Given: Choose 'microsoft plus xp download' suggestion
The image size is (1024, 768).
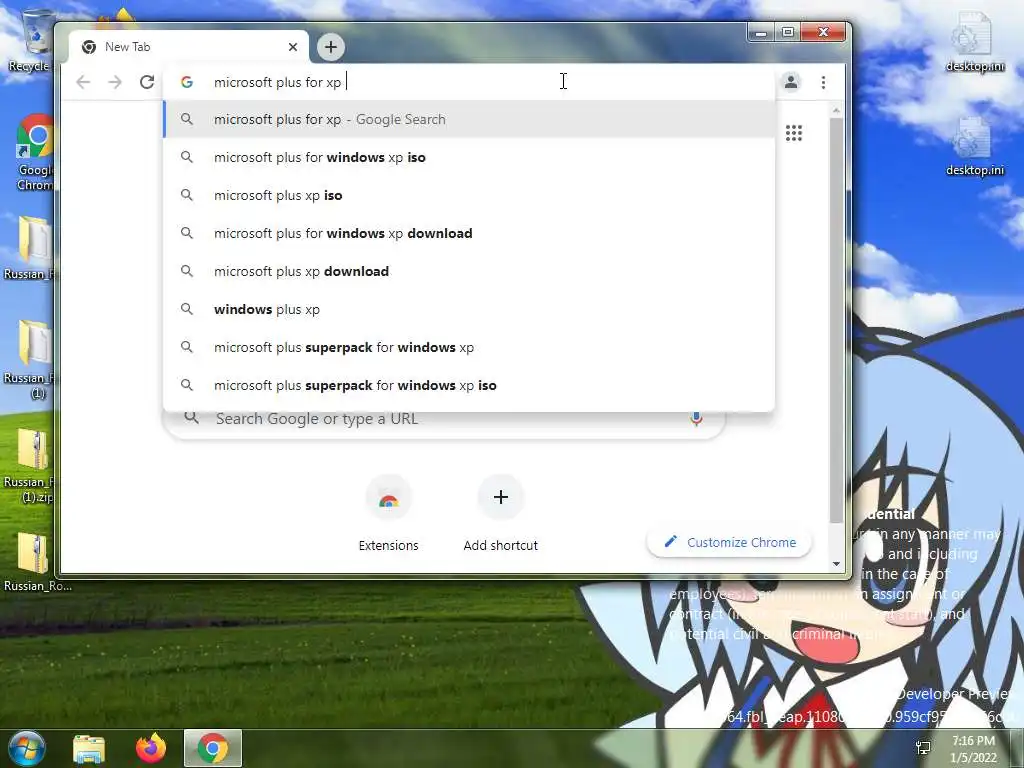Looking at the screenshot, I should (x=469, y=271).
